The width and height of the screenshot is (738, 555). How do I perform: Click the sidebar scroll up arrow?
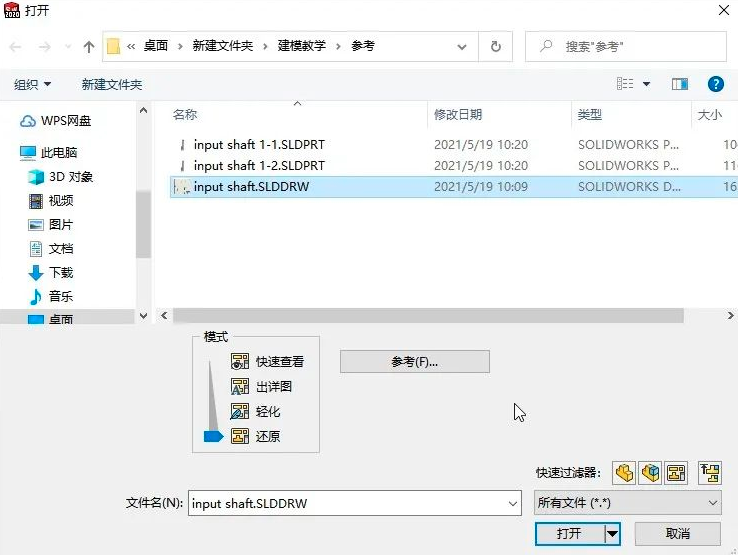tap(144, 111)
